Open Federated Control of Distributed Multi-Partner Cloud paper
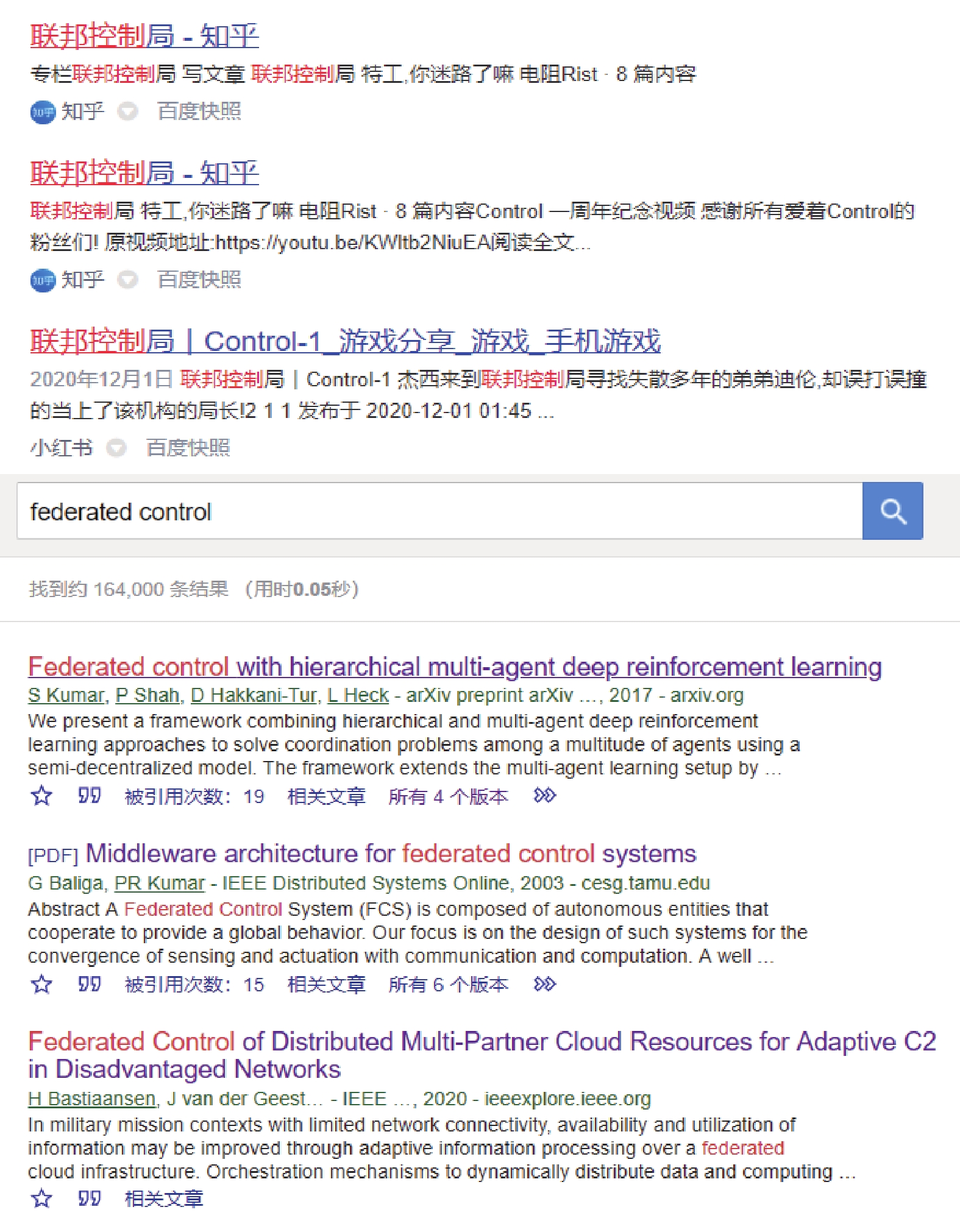 (x=482, y=1055)
